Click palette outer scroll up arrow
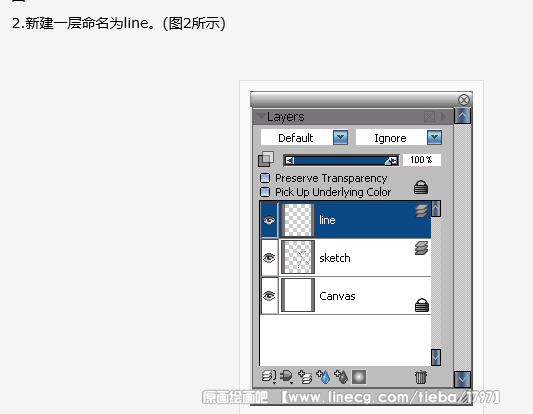533x414 pixels. [462, 116]
